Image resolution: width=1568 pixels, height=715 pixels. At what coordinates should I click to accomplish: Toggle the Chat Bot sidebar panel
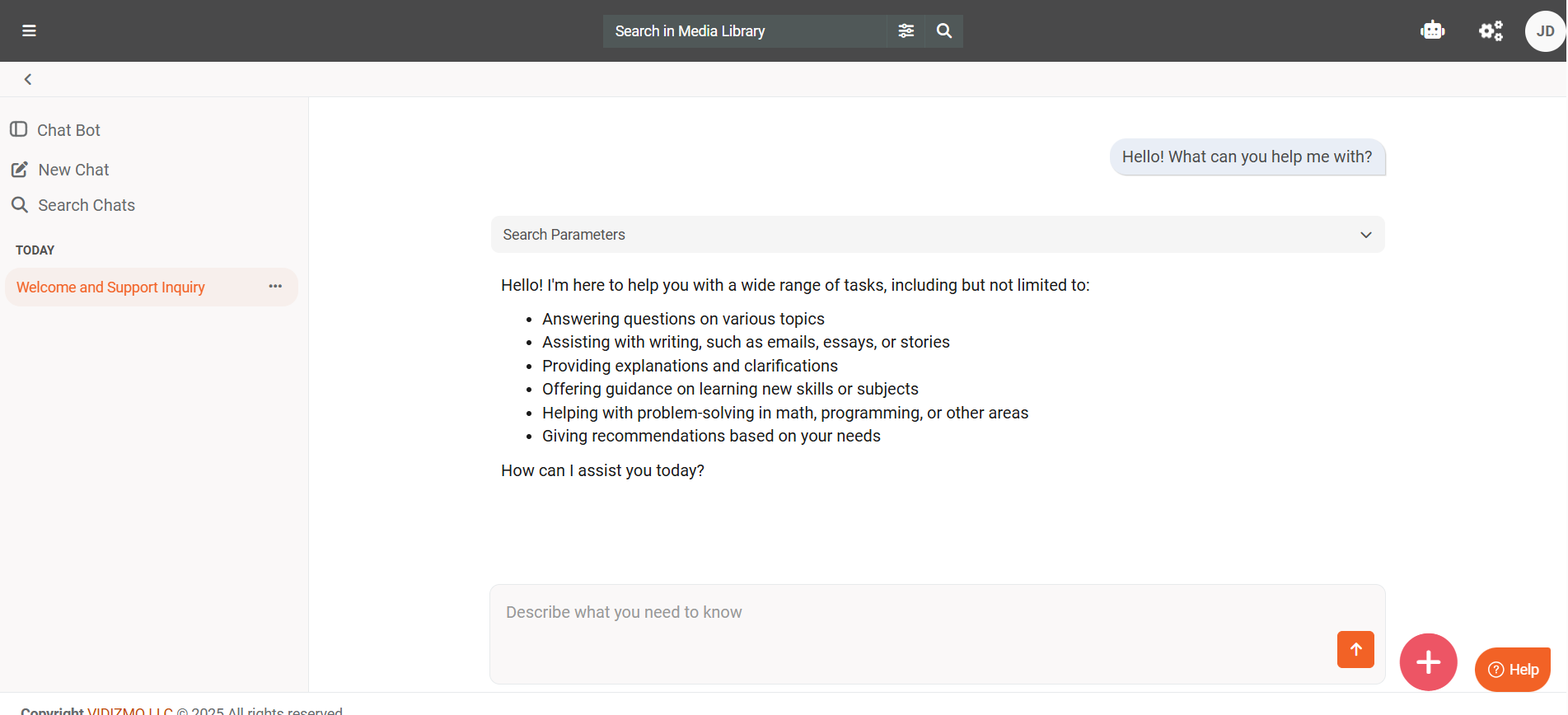[x=19, y=129]
